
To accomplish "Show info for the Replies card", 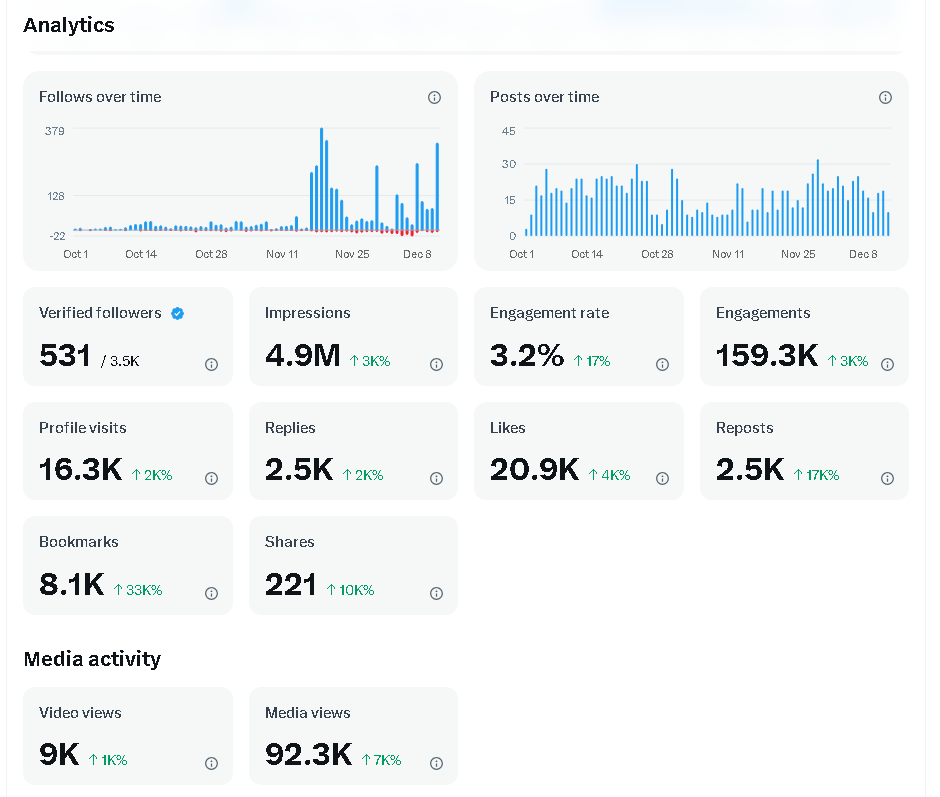I will (x=436, y=479).
